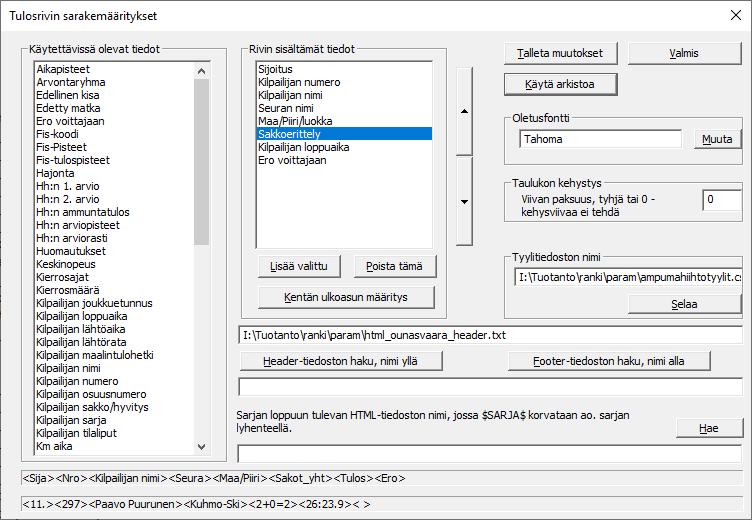
Task: Click the move-down arrow button
Action: coord(464,201)
